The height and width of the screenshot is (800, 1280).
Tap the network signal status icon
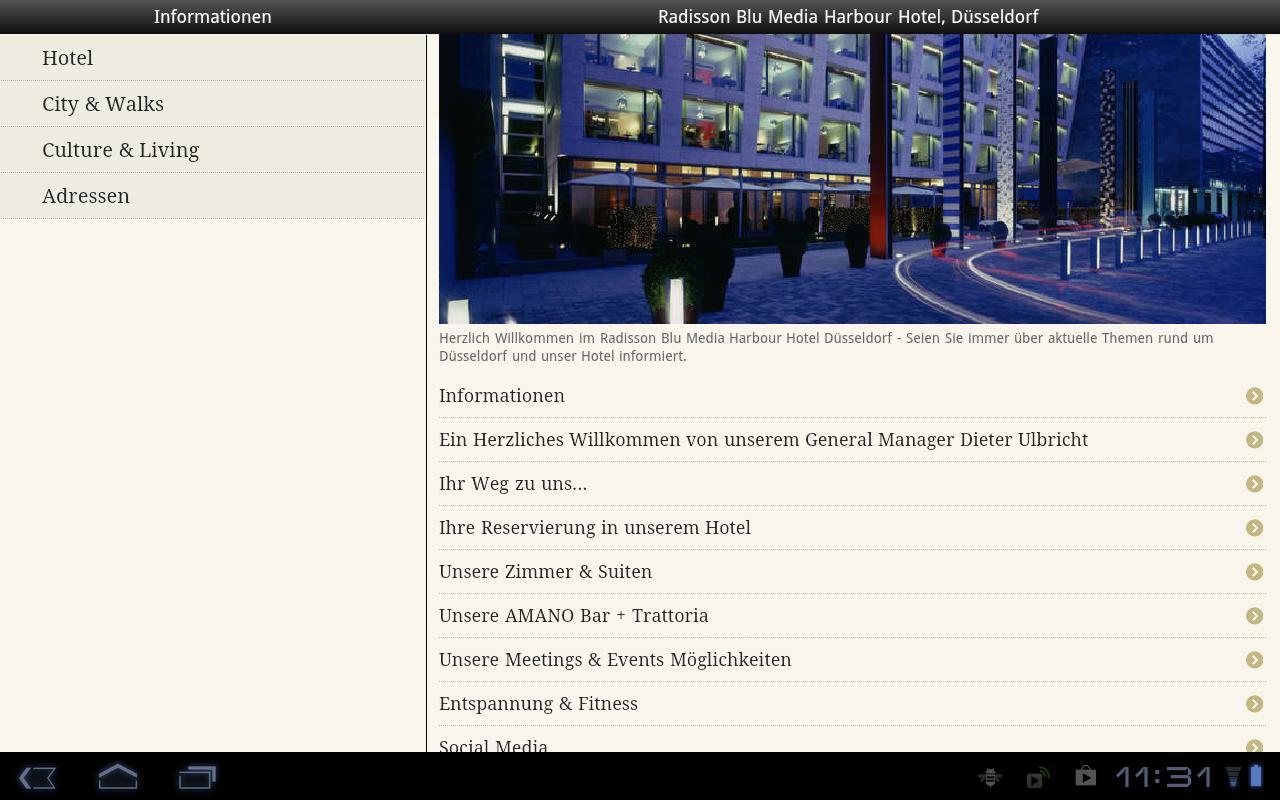[1233, 777]
